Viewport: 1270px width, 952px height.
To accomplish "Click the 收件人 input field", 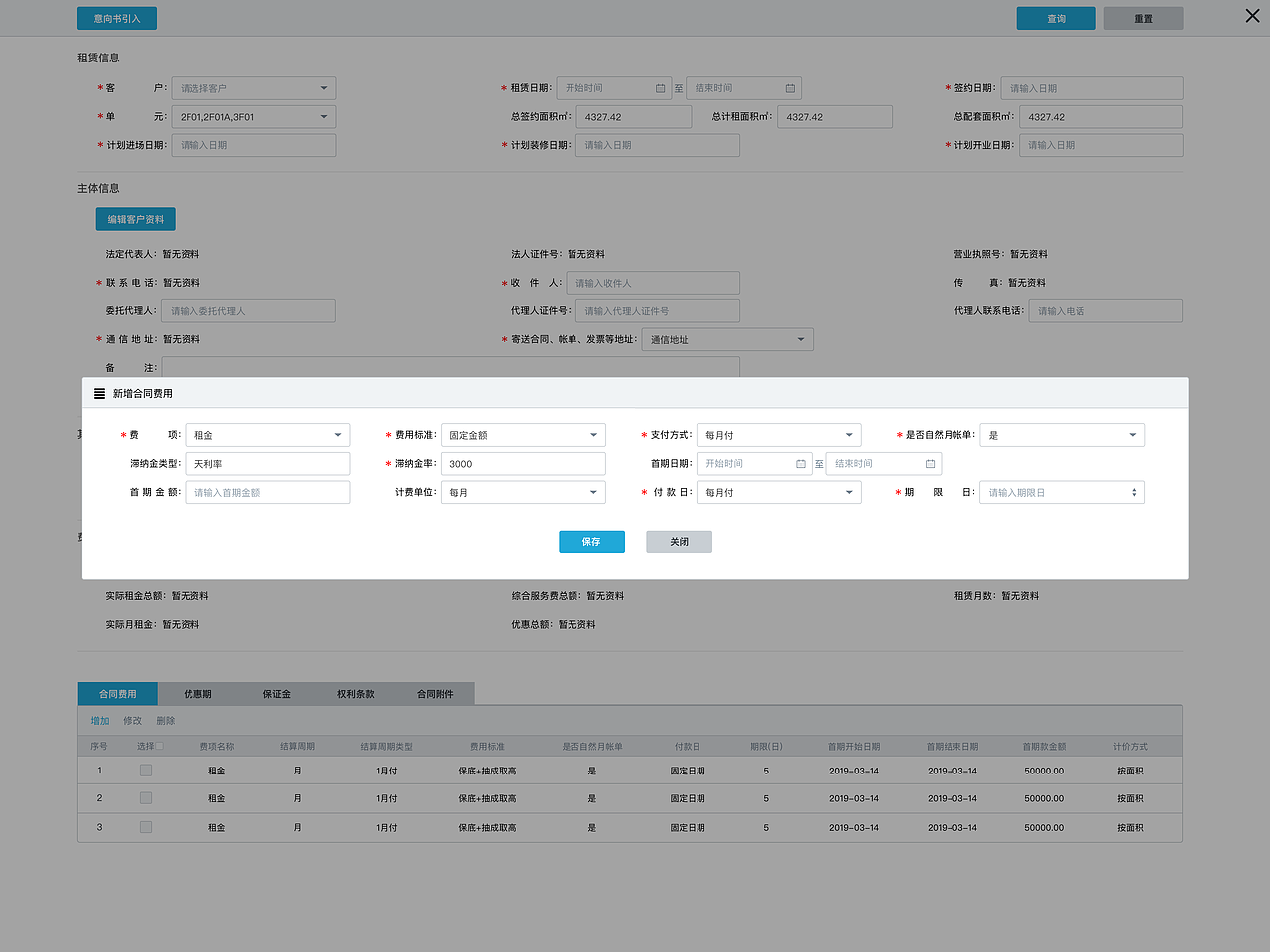I will pyautogui.click(x=653, y=283).
